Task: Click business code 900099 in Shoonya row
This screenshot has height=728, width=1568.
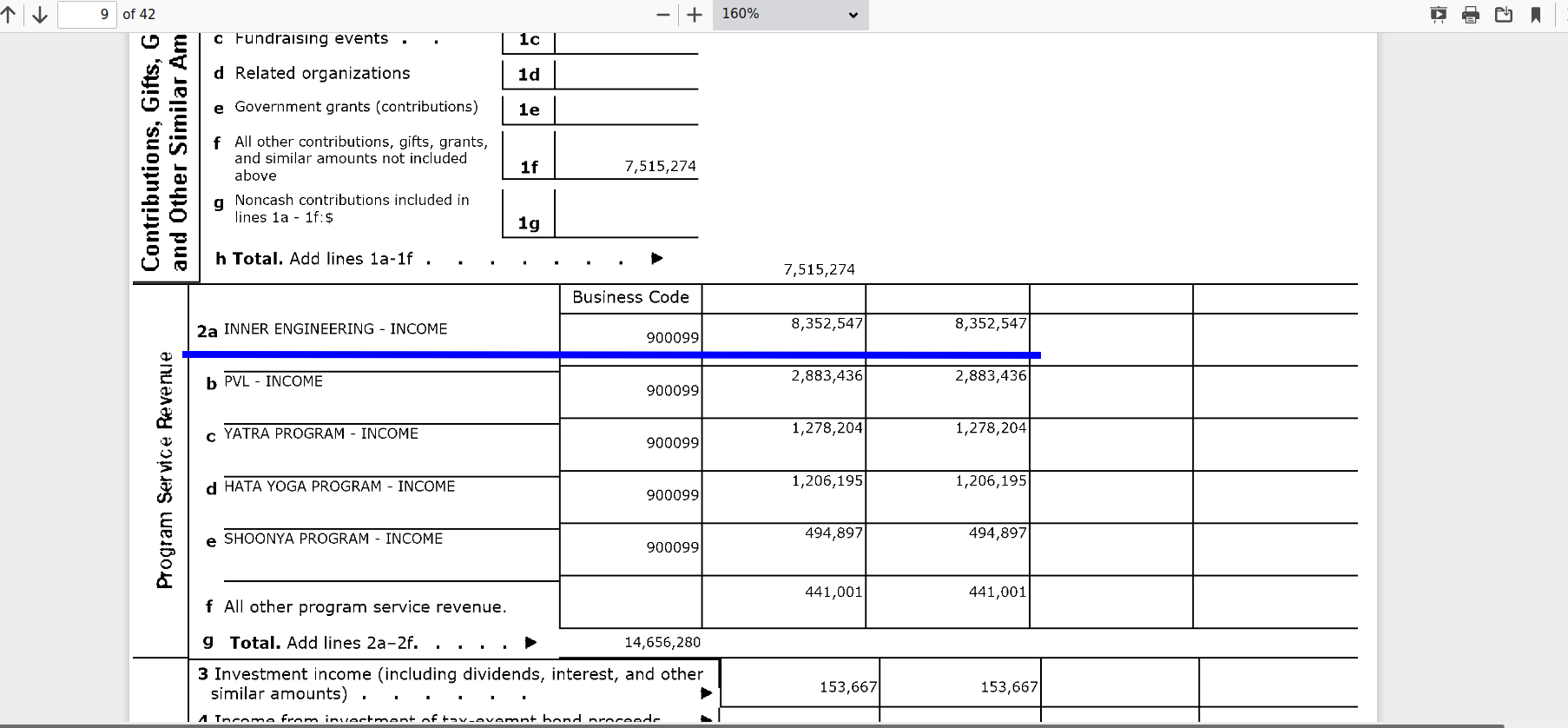Action: tap(672, 547)
